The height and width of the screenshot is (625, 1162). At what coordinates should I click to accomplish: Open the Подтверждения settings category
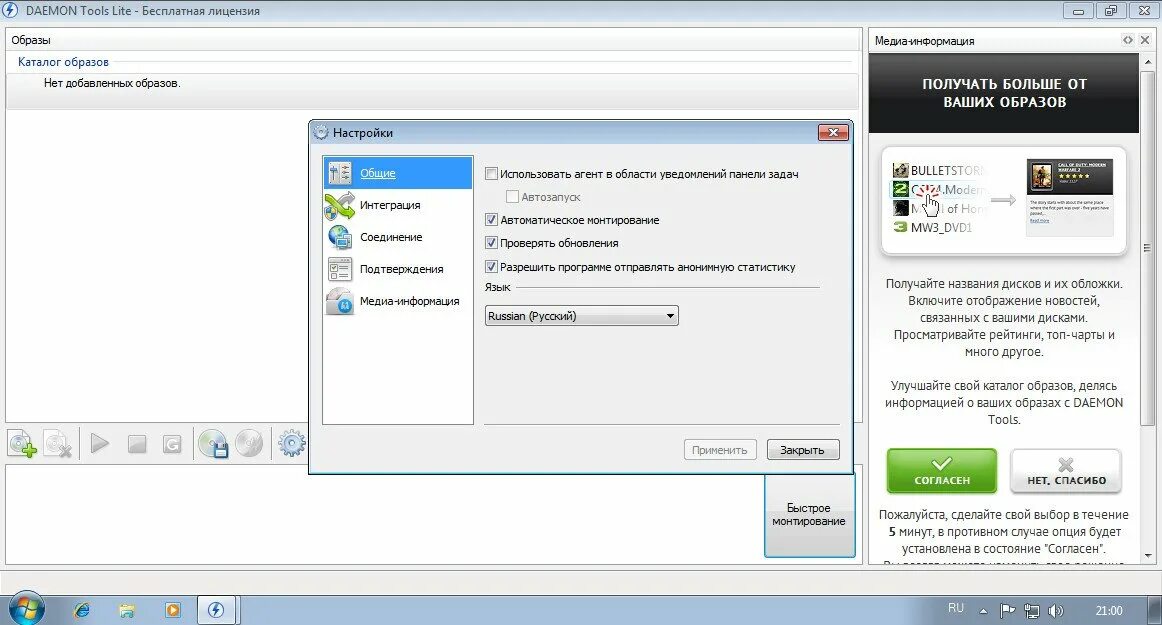pos(398,269)
